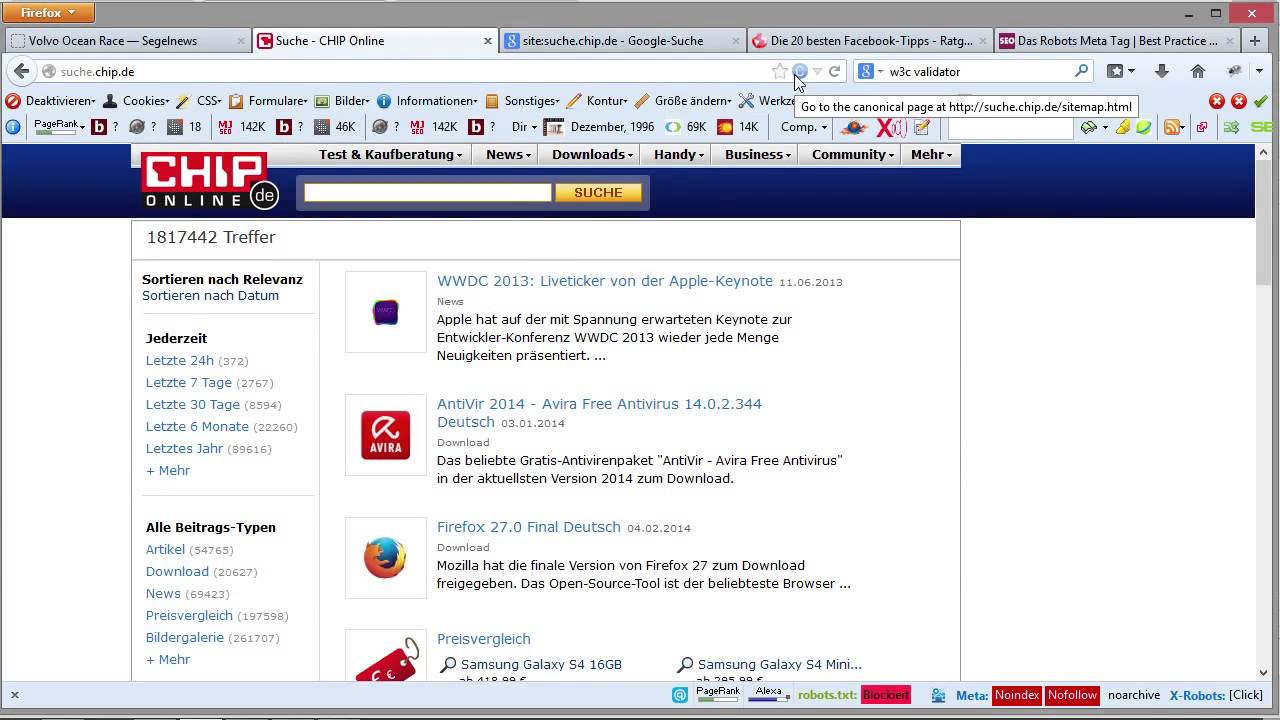
Task: Click the red Blockiert robots.txt indicator
Action: pos(885,695)
